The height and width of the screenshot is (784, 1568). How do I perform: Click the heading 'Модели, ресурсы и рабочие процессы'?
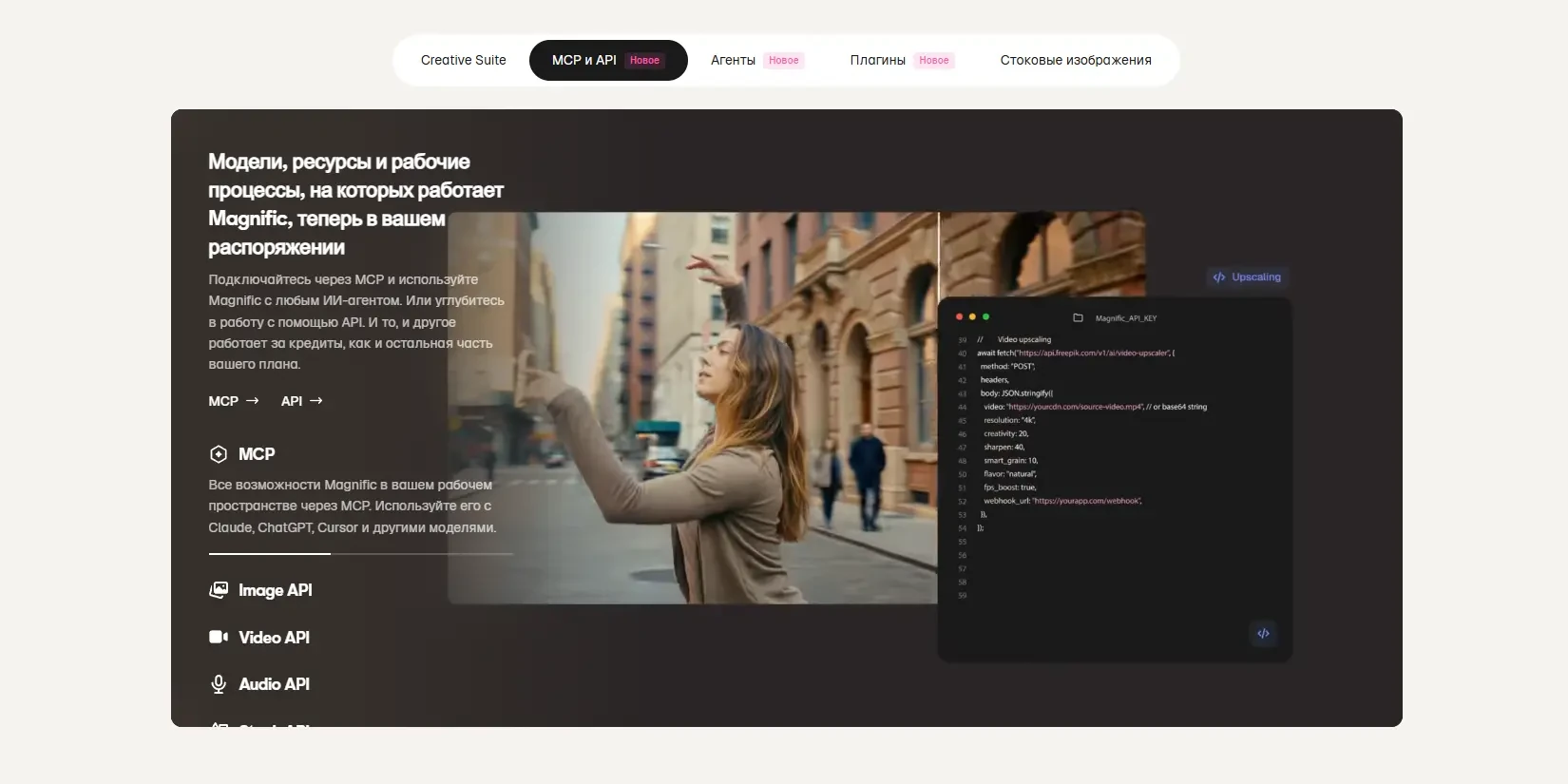click(355, 204)
